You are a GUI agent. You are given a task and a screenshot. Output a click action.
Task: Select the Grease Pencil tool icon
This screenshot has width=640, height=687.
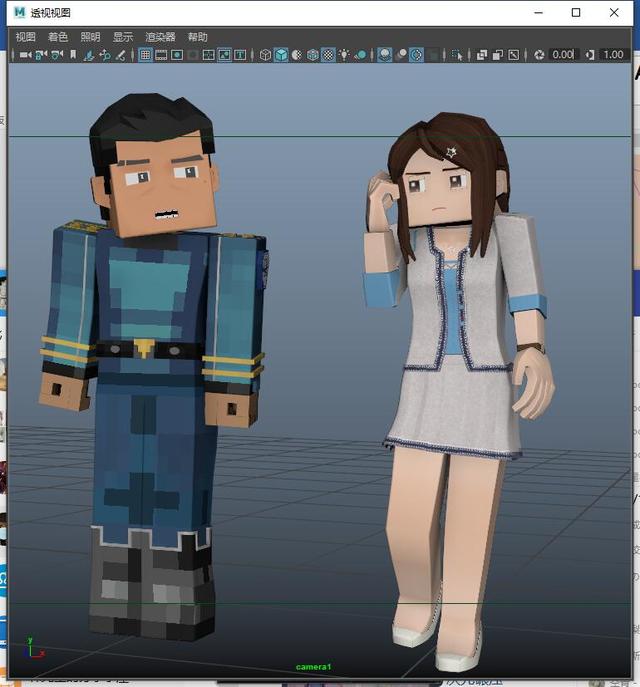[121, 55]
